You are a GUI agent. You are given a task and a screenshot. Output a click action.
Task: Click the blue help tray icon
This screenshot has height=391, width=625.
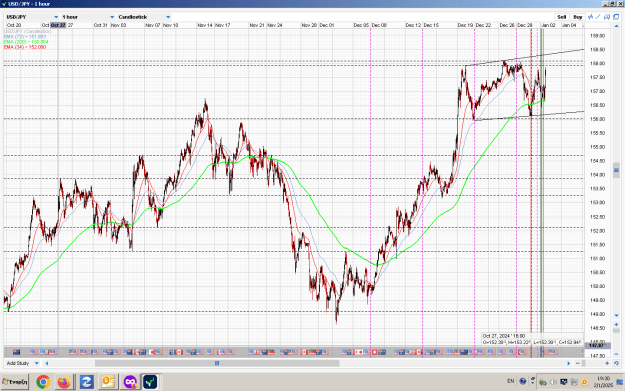click(x=523, y=381)
